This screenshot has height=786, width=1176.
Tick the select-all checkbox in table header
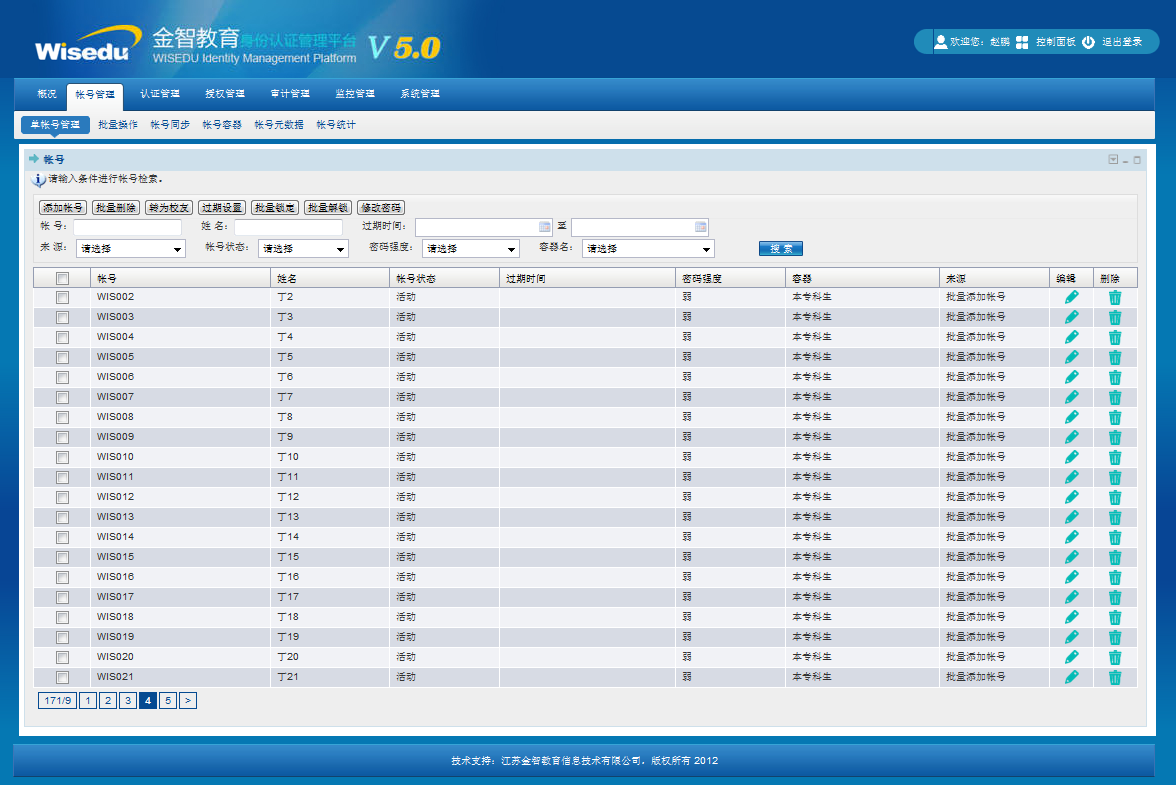[x=62, y=278]
